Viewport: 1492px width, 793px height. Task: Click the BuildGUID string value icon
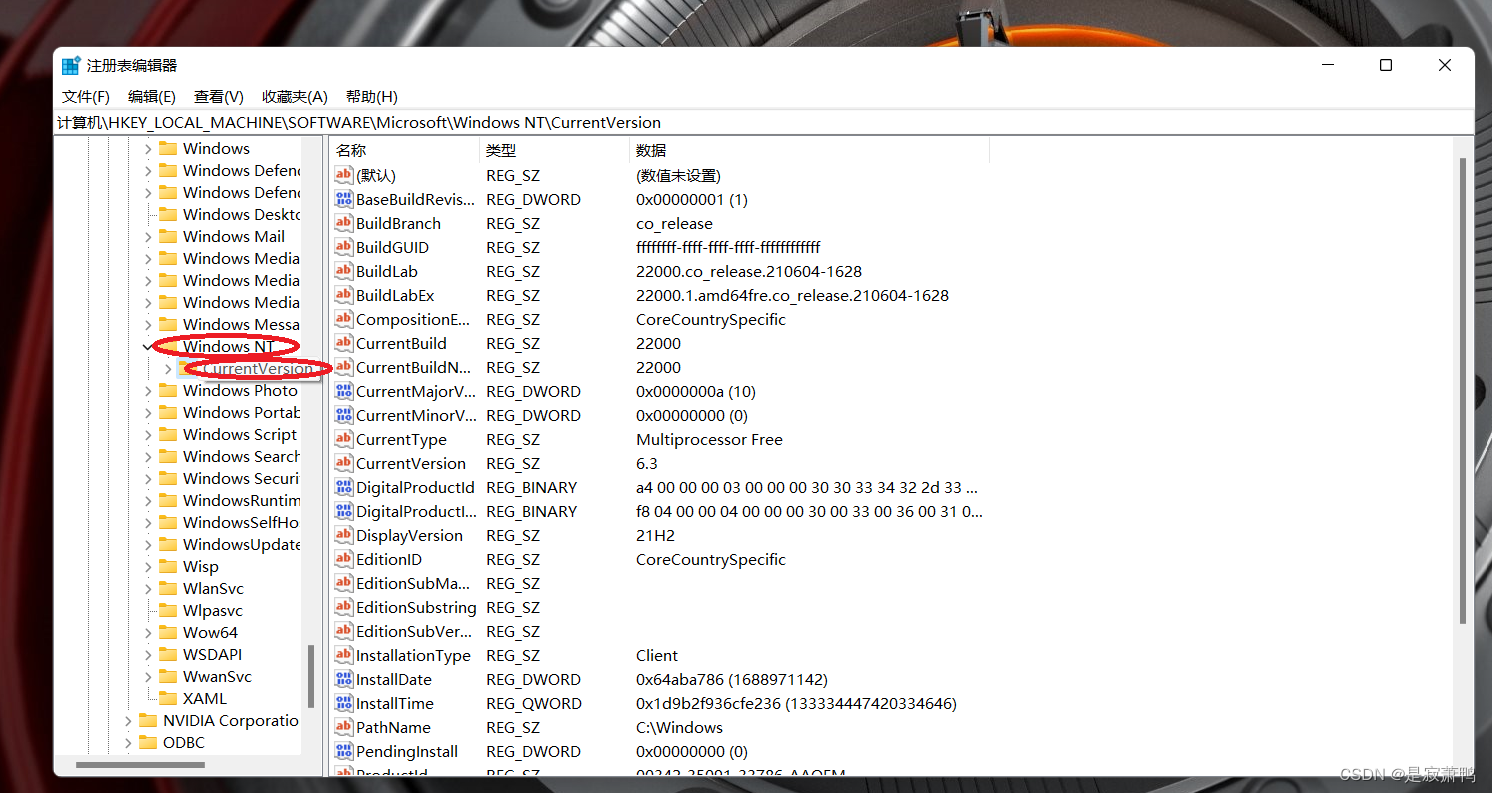pyautogui.click(x=344, y=248)
